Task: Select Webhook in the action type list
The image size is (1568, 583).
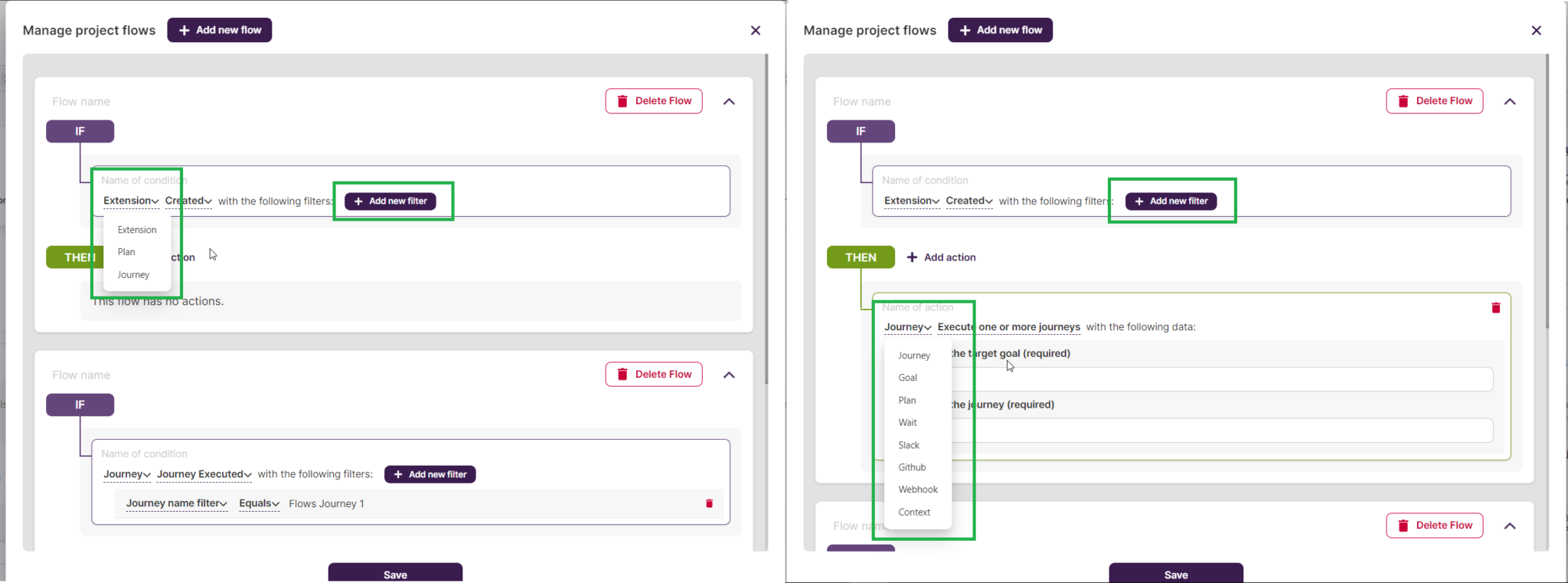Action: tap(917, 490)
